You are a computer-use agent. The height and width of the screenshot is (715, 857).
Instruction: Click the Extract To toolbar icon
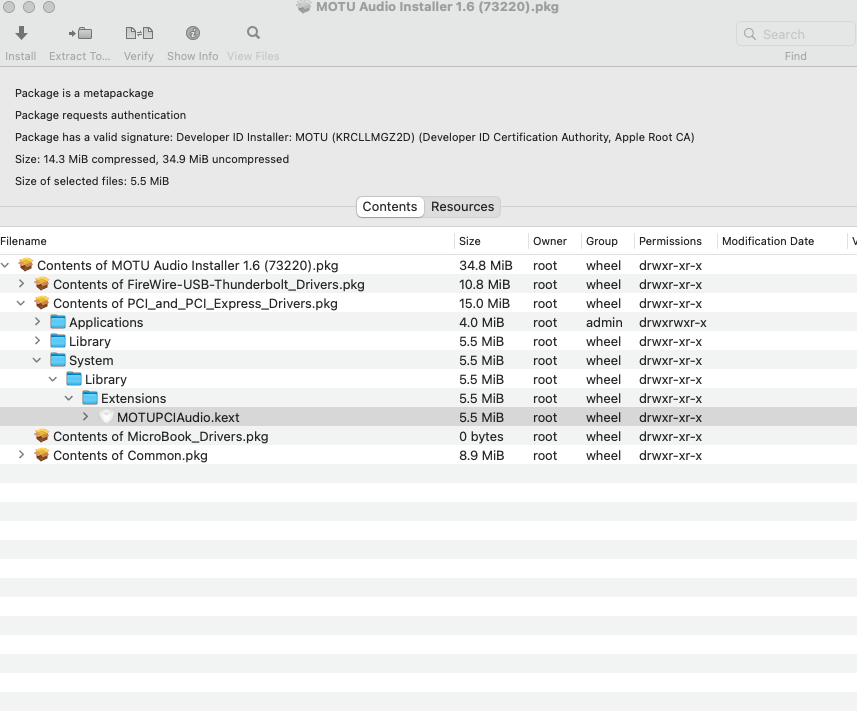80,34
